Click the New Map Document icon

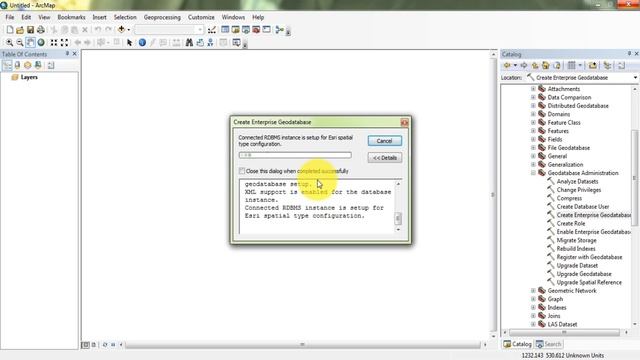tap(10, 30)
